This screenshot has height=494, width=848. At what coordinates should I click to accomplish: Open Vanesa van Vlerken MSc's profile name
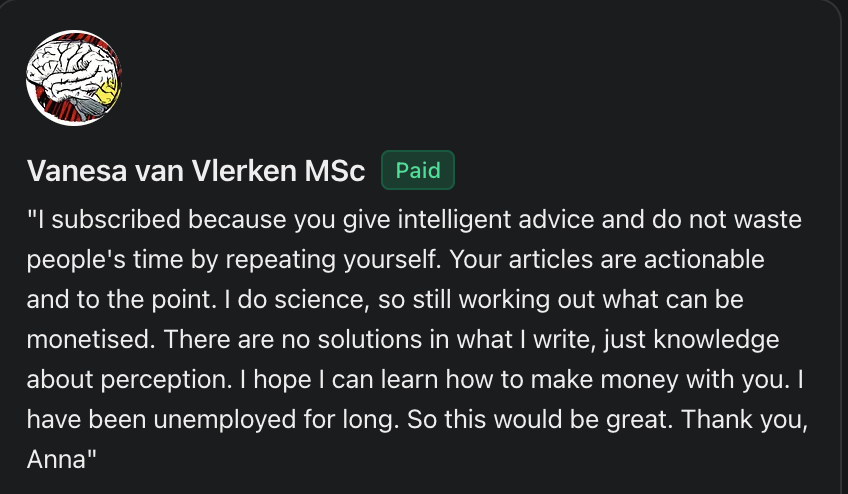(196, 171)
